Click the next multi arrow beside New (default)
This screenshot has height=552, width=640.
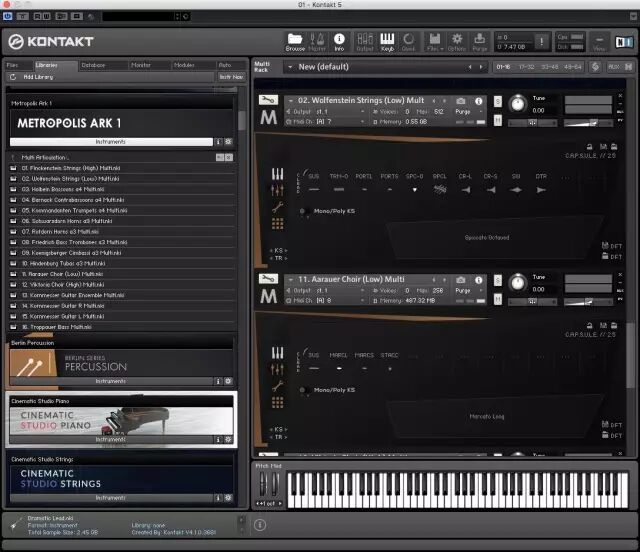481,67
